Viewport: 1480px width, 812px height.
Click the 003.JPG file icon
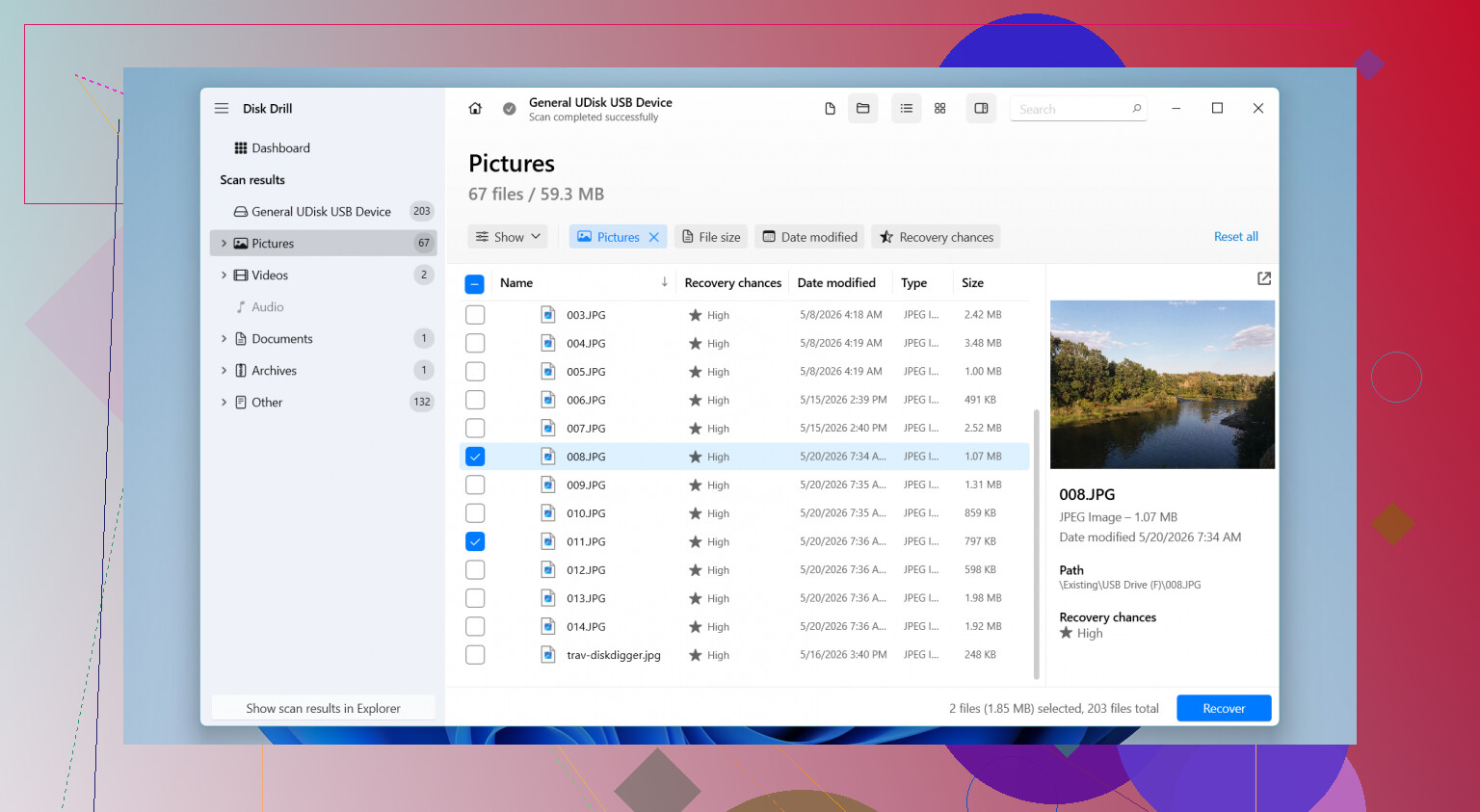[x=548, y=315]
